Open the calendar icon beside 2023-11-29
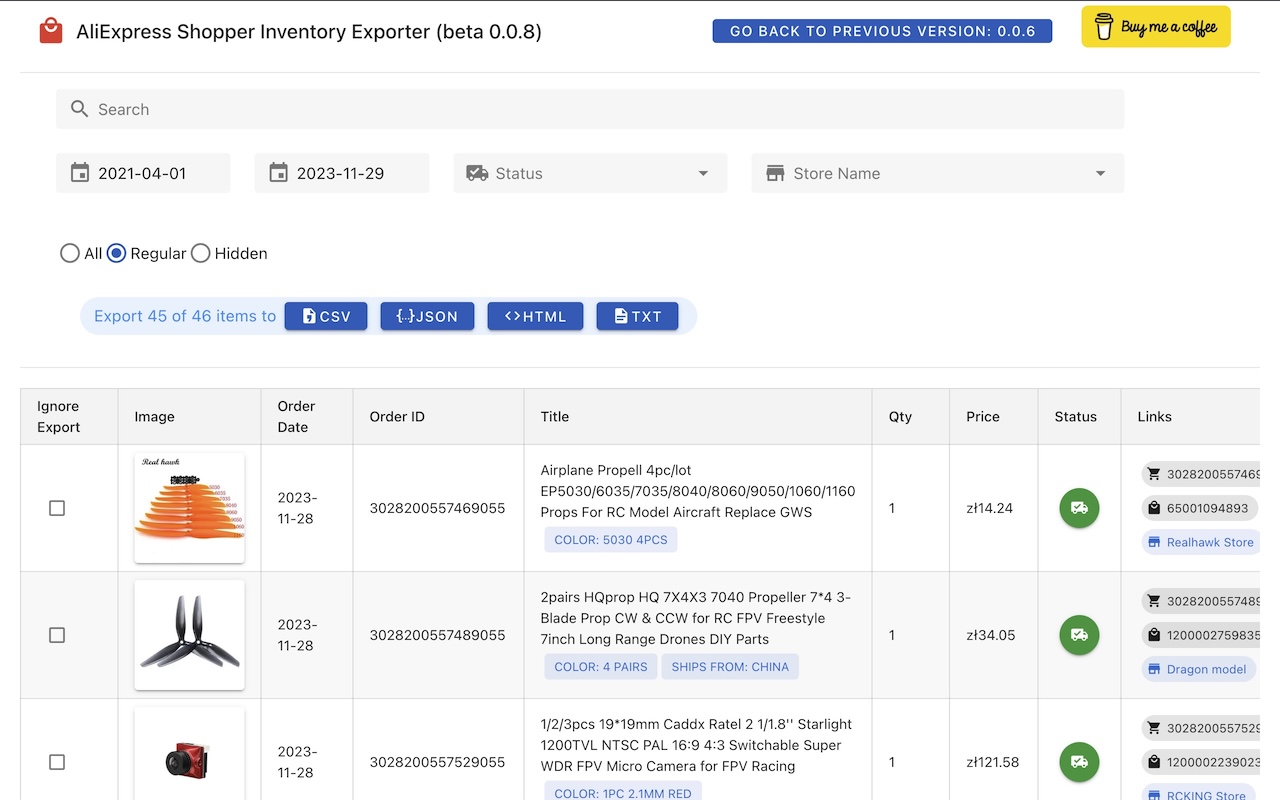The image size is (1280, 800). tap(279, 172)
